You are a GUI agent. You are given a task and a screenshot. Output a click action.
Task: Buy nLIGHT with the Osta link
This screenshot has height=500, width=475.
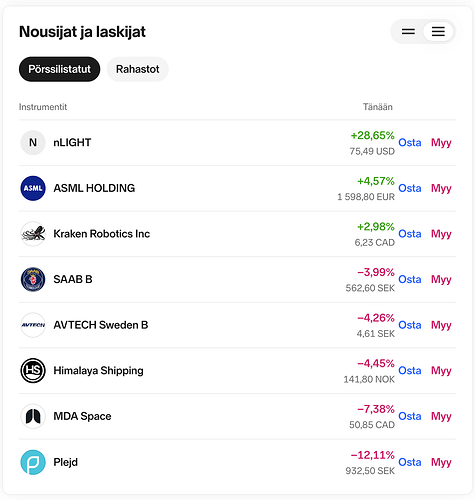(410, 143)
